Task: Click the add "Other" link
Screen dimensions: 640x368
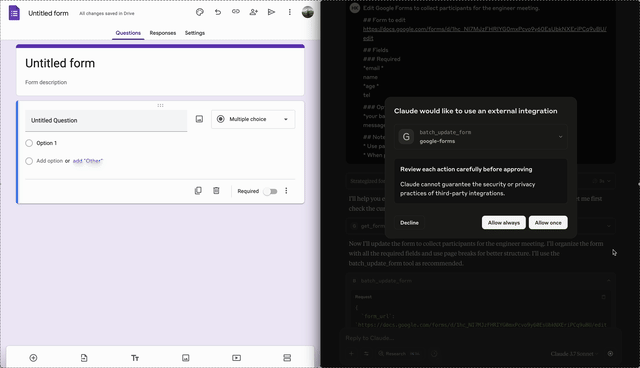Action: (88, 161)
